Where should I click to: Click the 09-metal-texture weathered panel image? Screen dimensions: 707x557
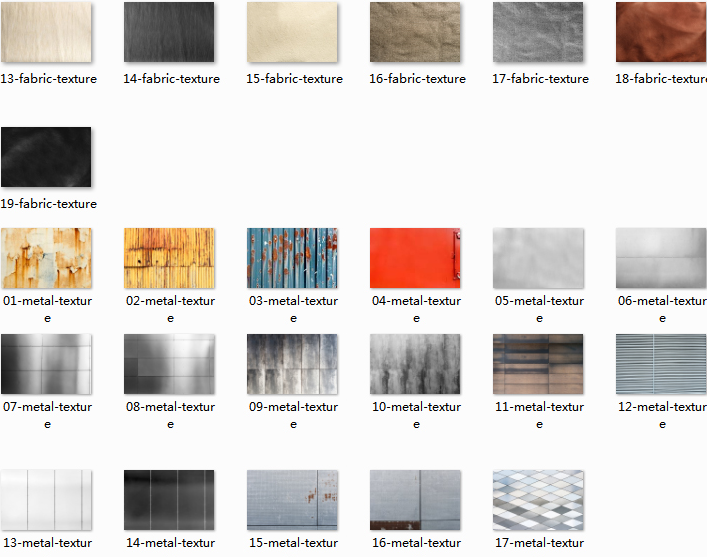click(292, 364)
